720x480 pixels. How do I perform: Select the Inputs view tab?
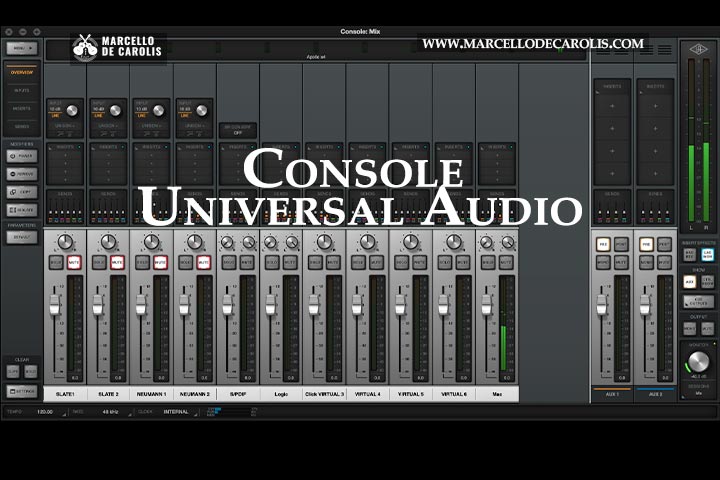pos(22,90)
